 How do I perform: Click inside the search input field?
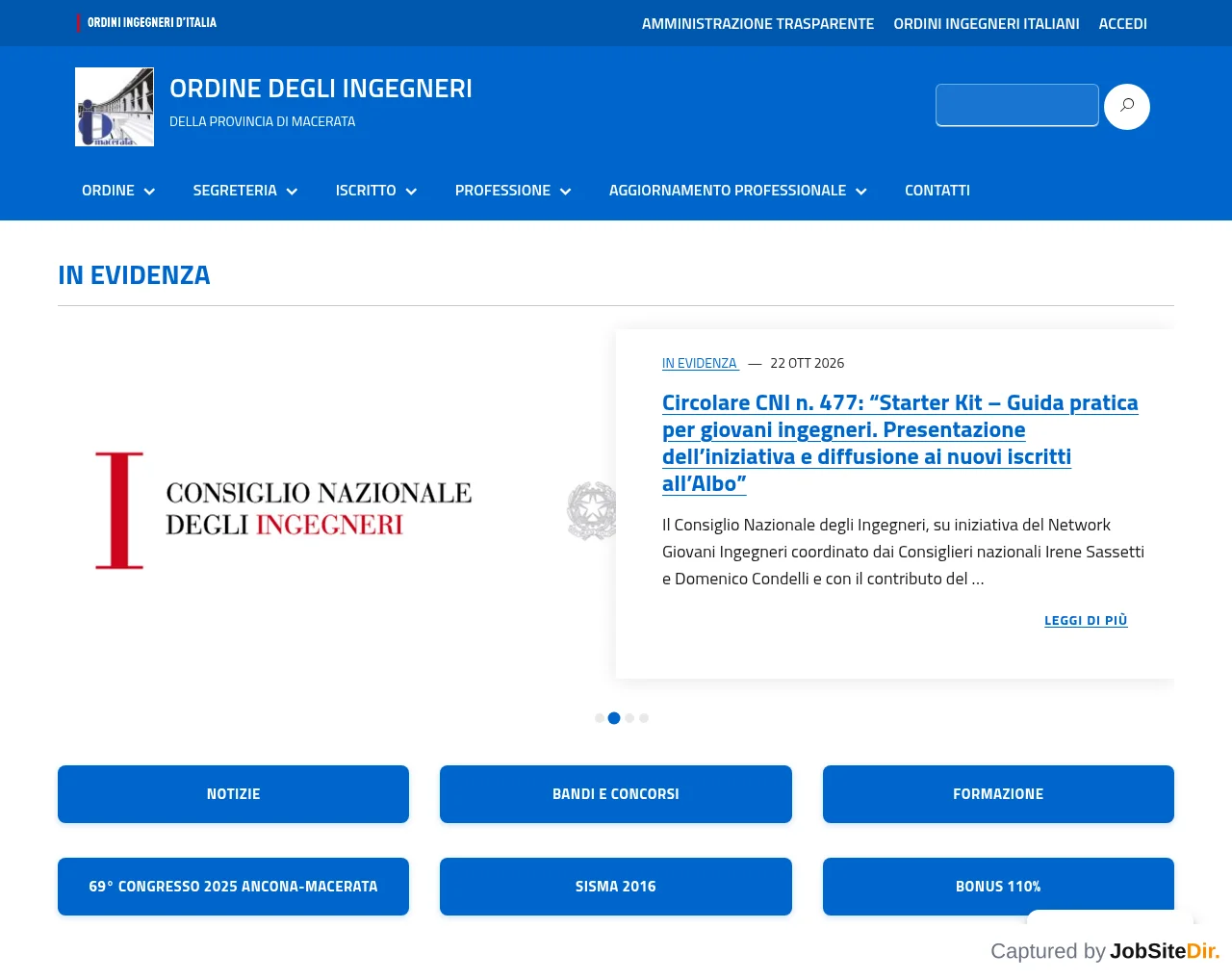pos(1017,105)
